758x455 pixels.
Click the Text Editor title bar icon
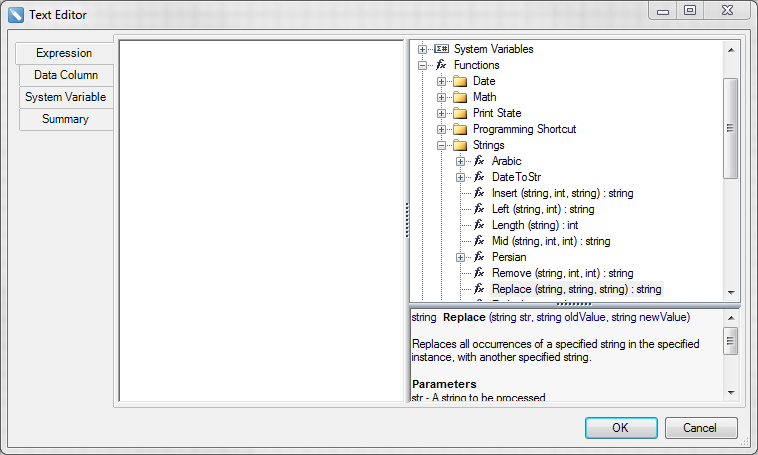15,15
